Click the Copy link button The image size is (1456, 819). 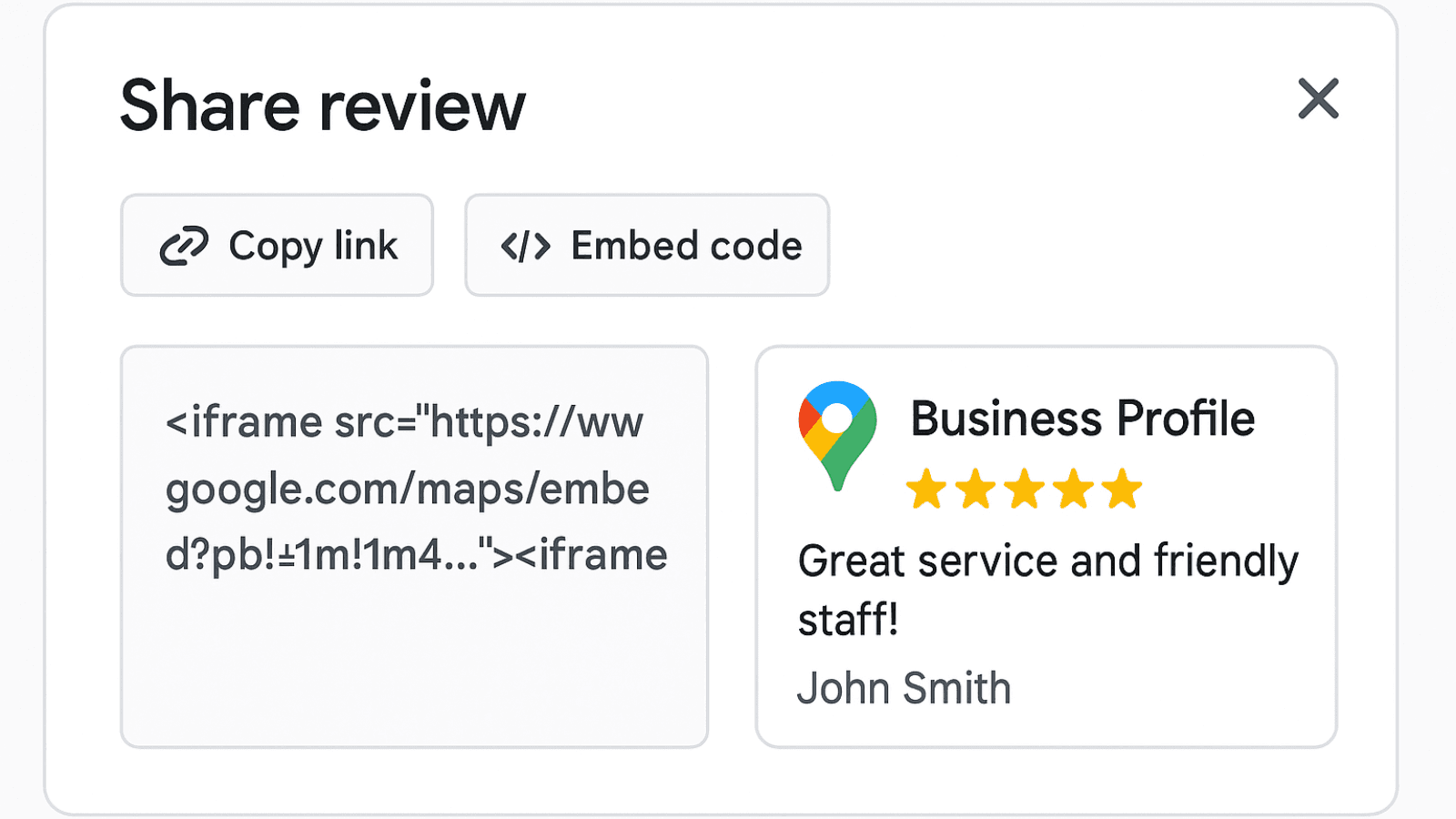277,244
